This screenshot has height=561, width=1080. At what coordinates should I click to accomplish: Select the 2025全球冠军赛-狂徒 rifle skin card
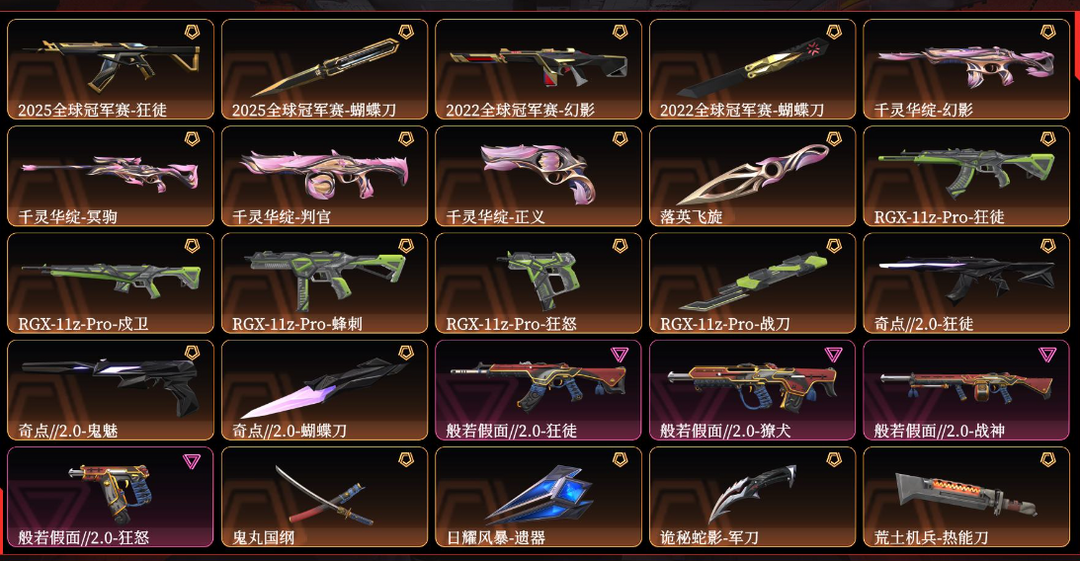tap(110, 69)
